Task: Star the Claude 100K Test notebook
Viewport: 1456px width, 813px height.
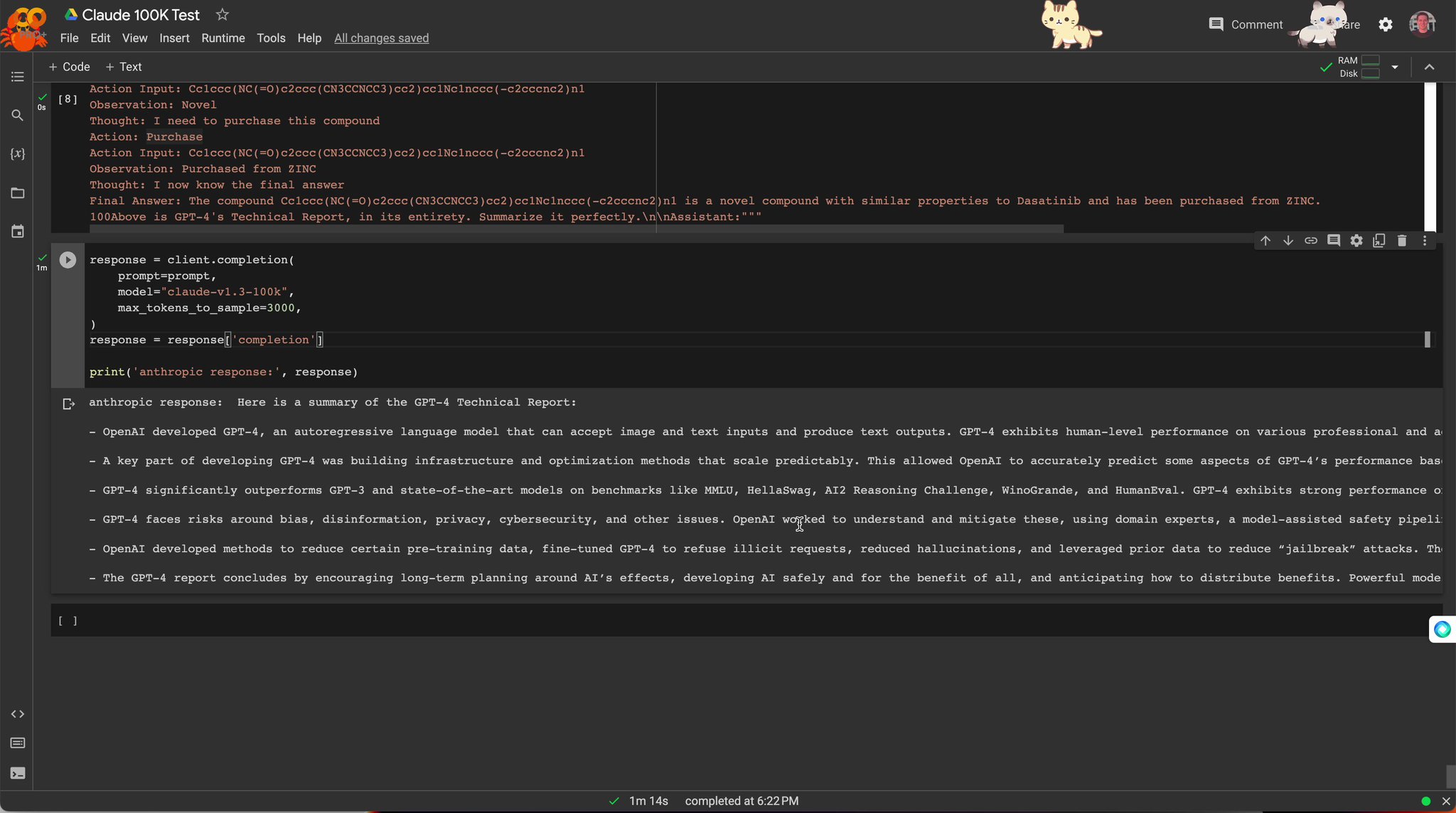Action: point(221,14)
